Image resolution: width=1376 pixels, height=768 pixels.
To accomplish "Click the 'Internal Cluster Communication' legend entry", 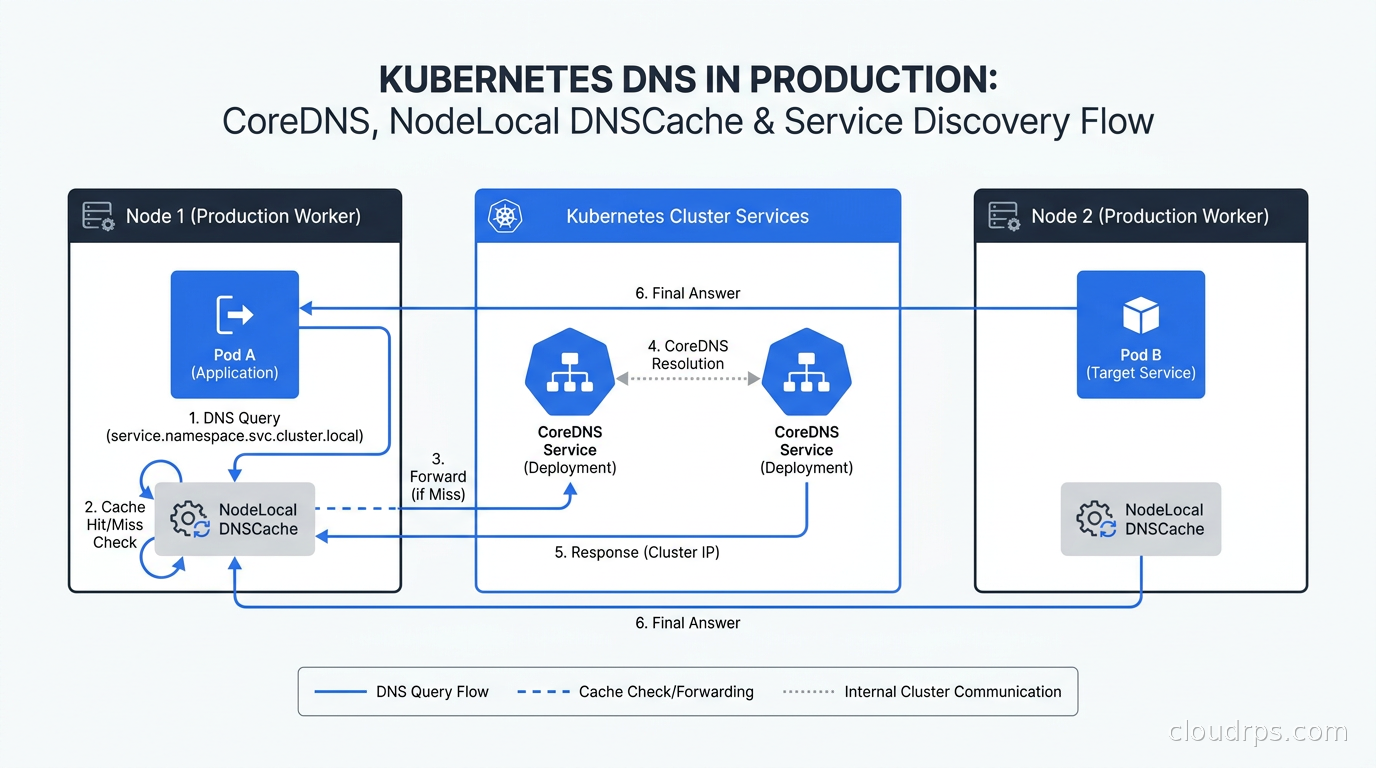I will [x=922, y=691].
